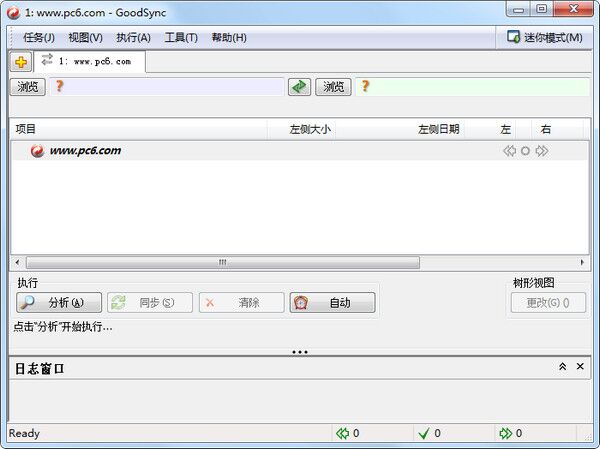Click the left orange question mark icon
Screen dimensions: 600x449
[59, 86]
